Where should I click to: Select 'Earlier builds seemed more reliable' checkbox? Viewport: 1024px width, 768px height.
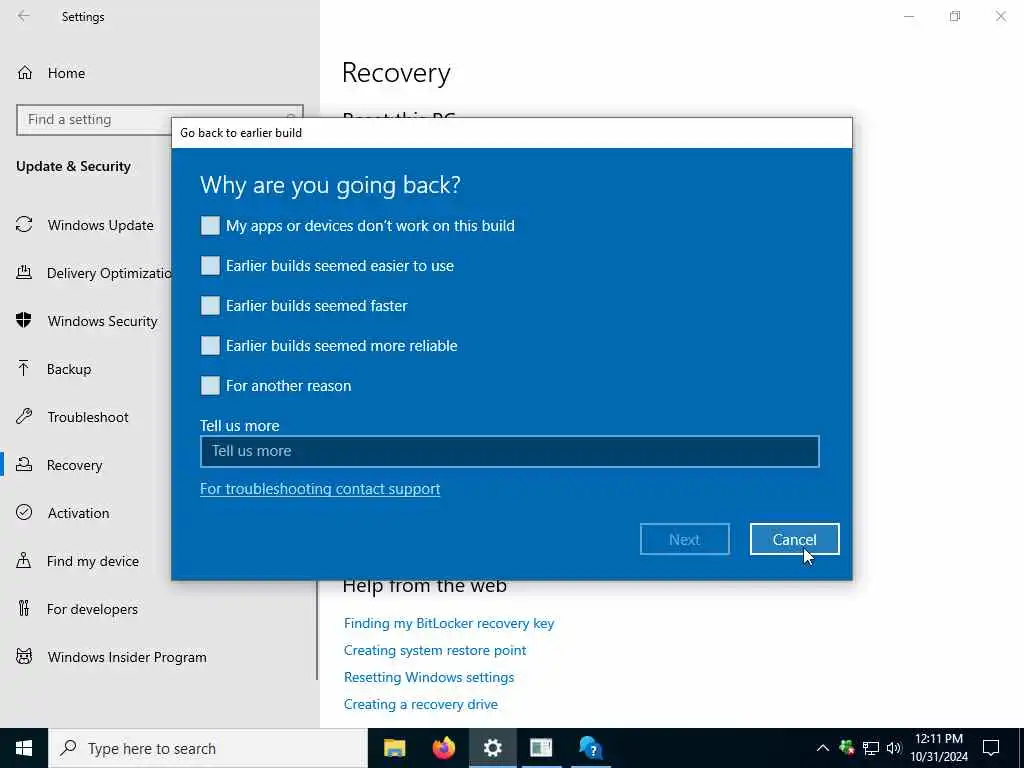click(x=210, y=345)
